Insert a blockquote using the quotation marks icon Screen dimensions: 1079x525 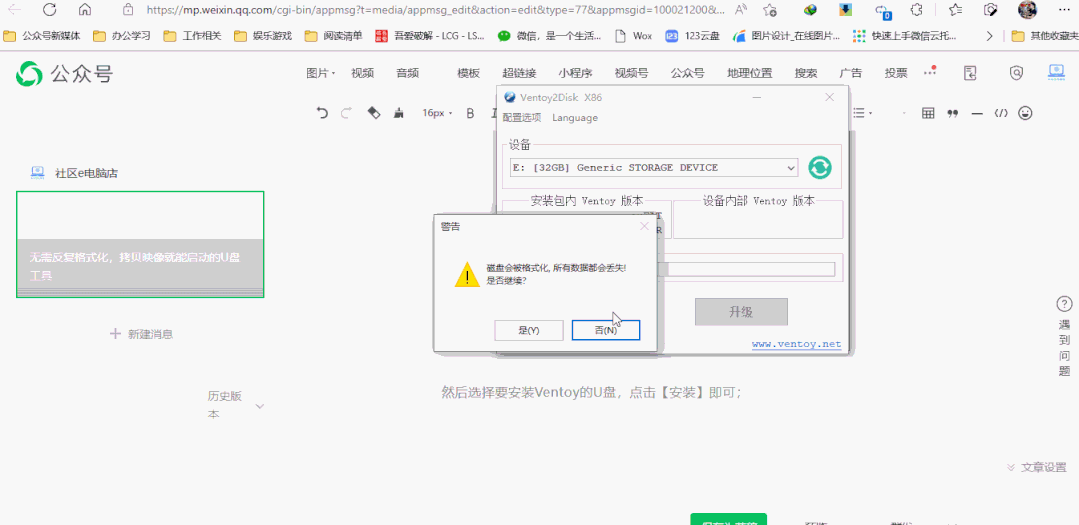[953, 114]
